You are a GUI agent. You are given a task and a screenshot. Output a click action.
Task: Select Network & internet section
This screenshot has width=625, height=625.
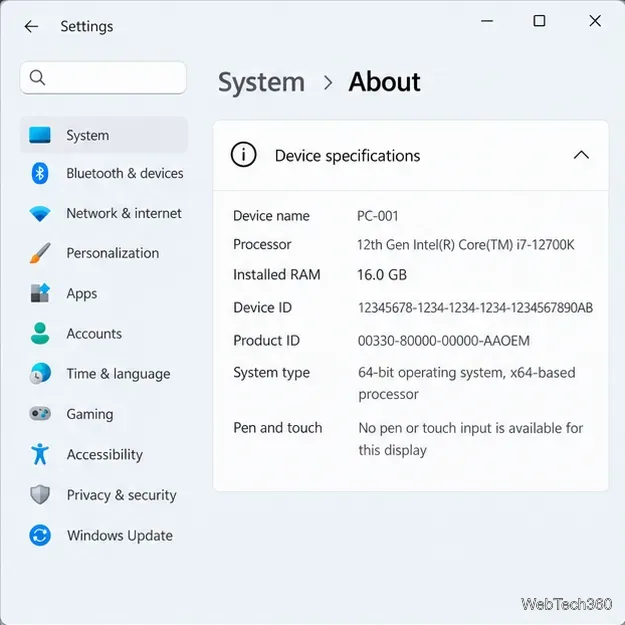click(104, 214)
